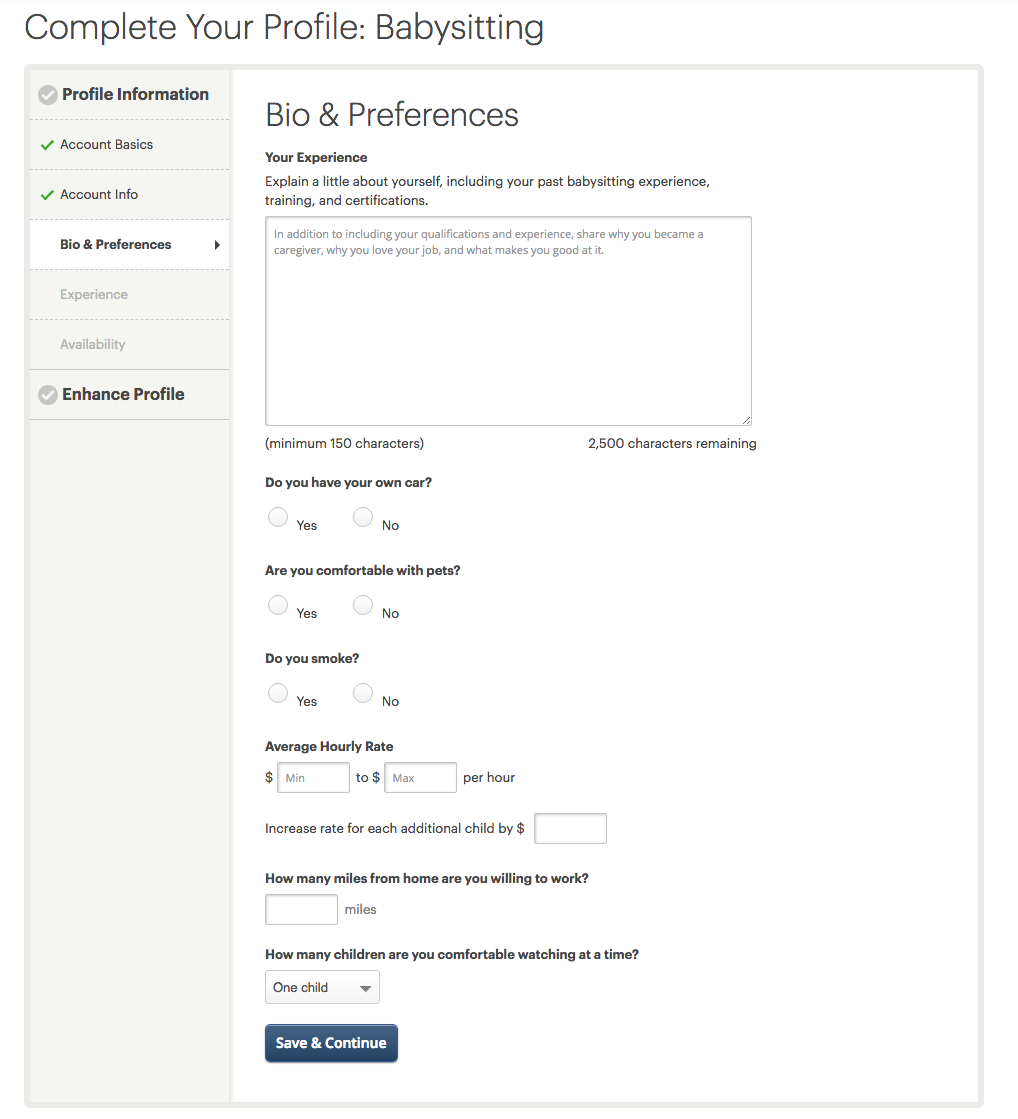1018x1119 pixels.
Task: Click the Min hourly rate field
Action: pos(313,778)
